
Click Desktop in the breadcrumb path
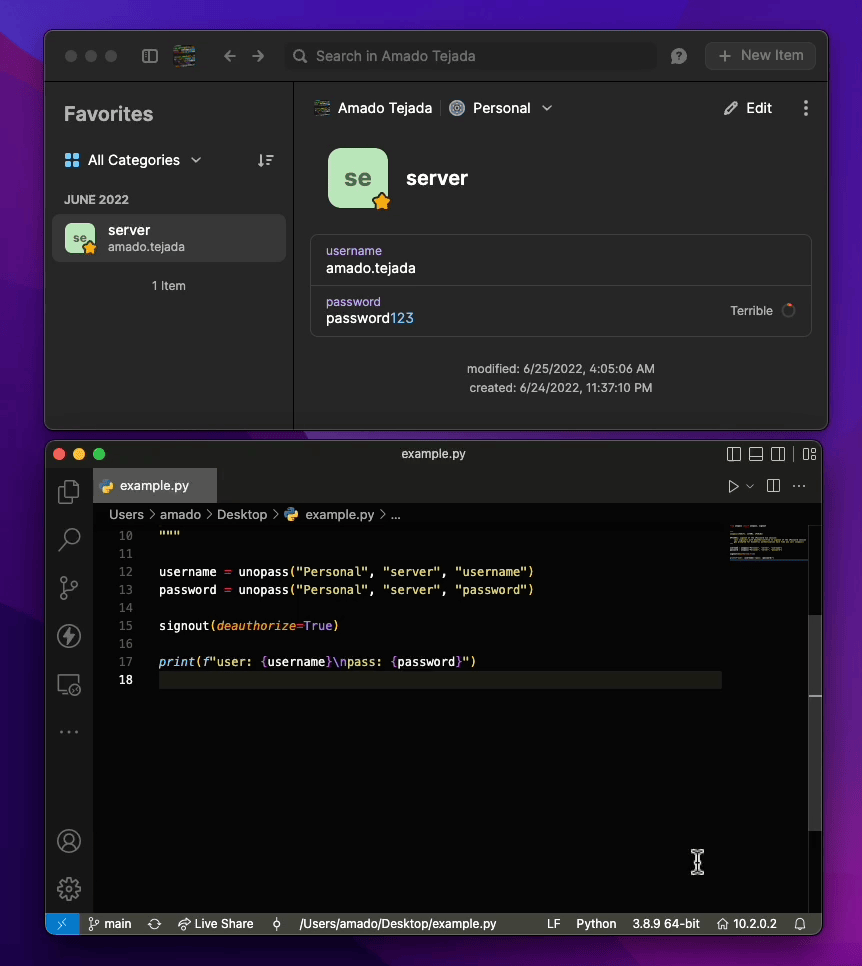pos(242,514)
